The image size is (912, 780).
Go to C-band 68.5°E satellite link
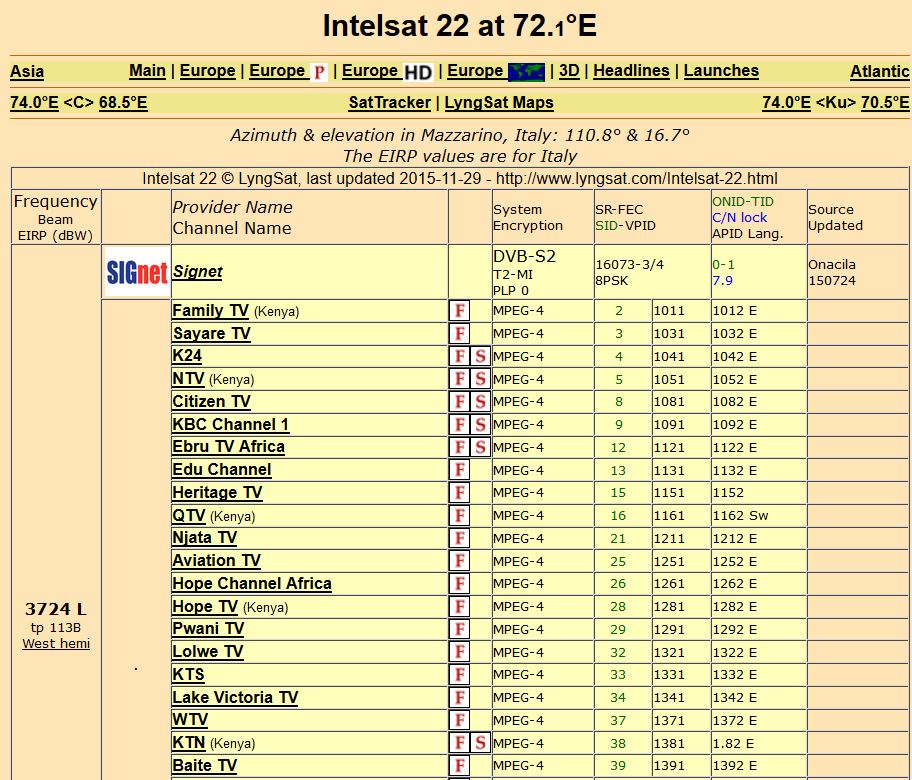point(123,103)
